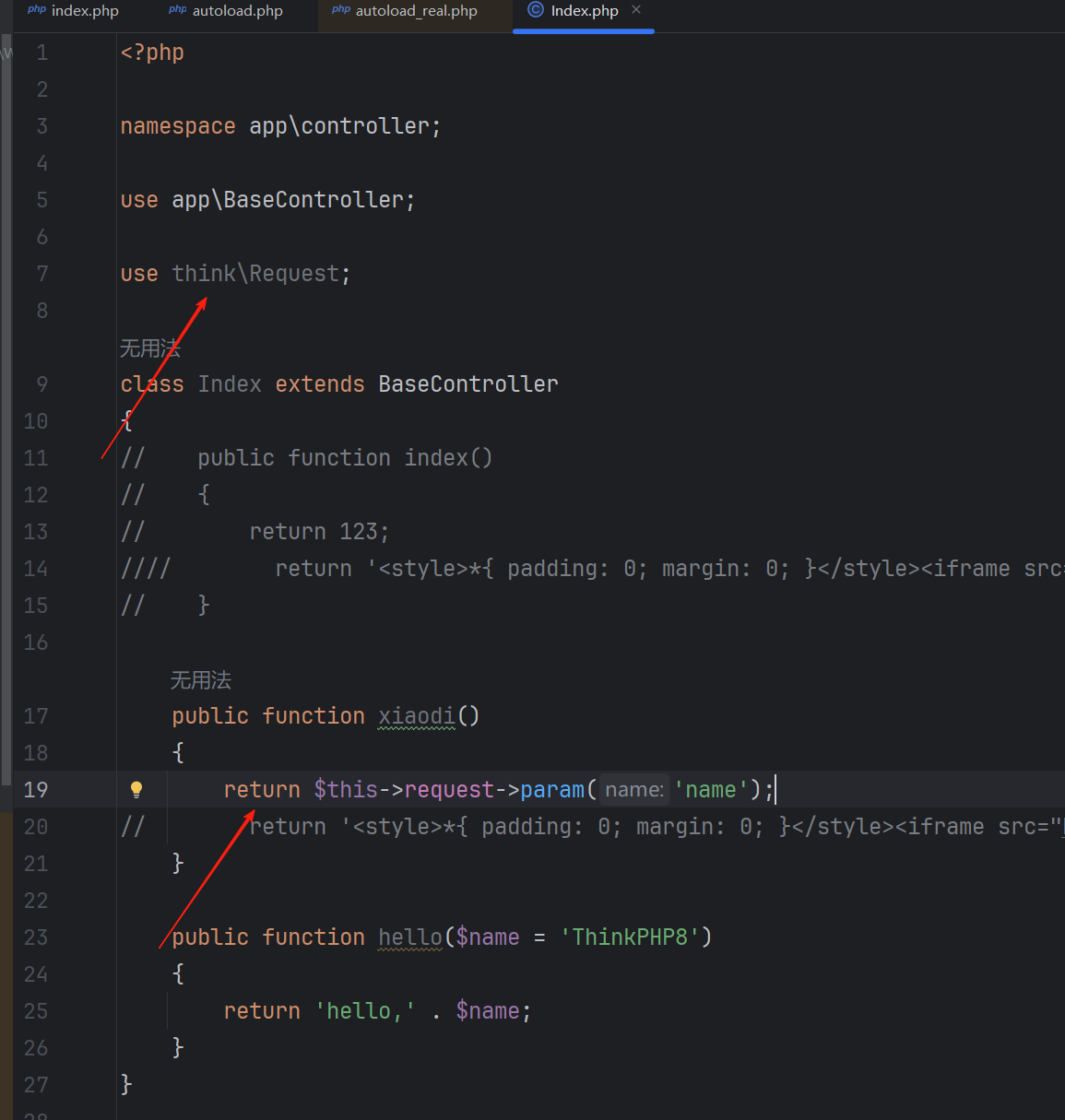Viewport: 1065px width, 1120px height.
Task: Click the BaseController class name on line 9
Action: tap(468, 384)
